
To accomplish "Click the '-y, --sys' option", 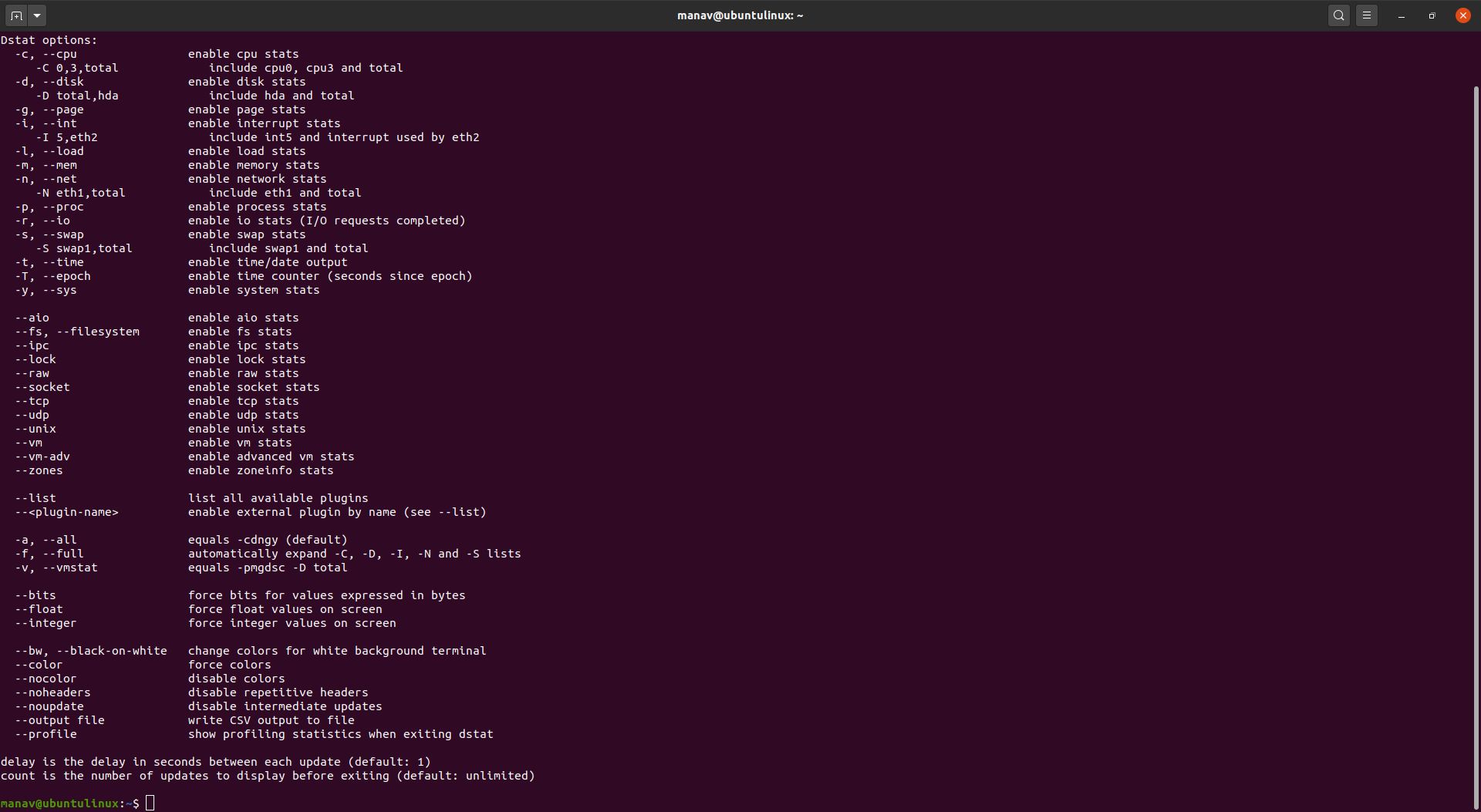I will click(x=46, y=290).
